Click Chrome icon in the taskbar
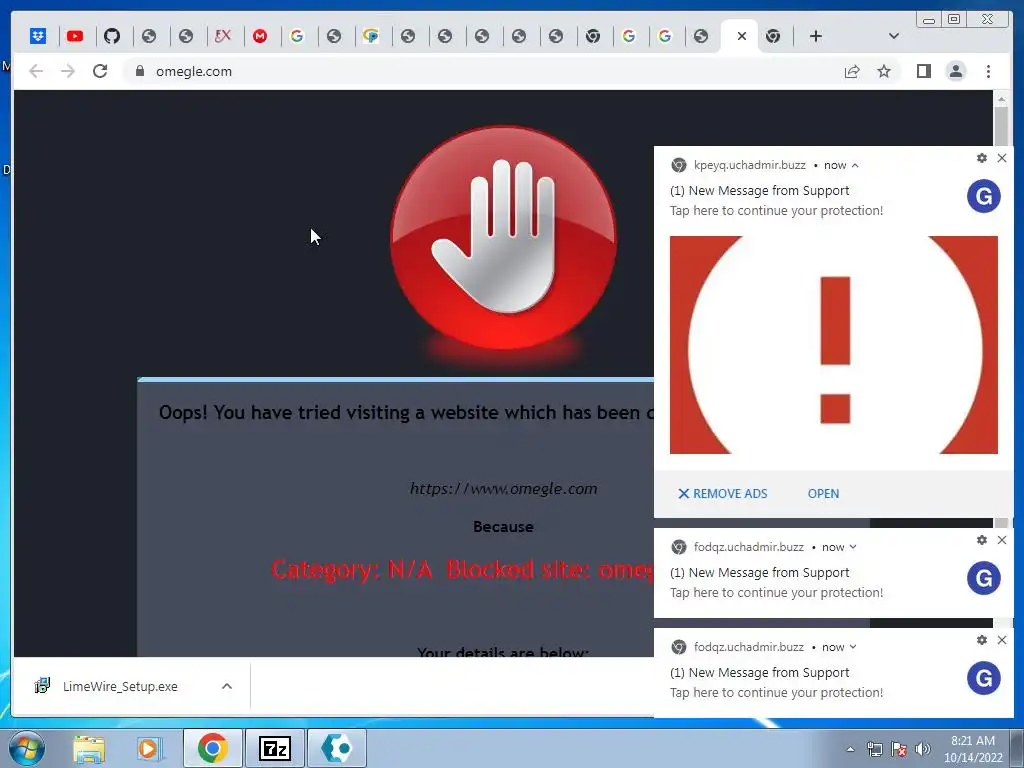Image resolution: width=1024 pixels, height=768 pixels. (212, 748)
